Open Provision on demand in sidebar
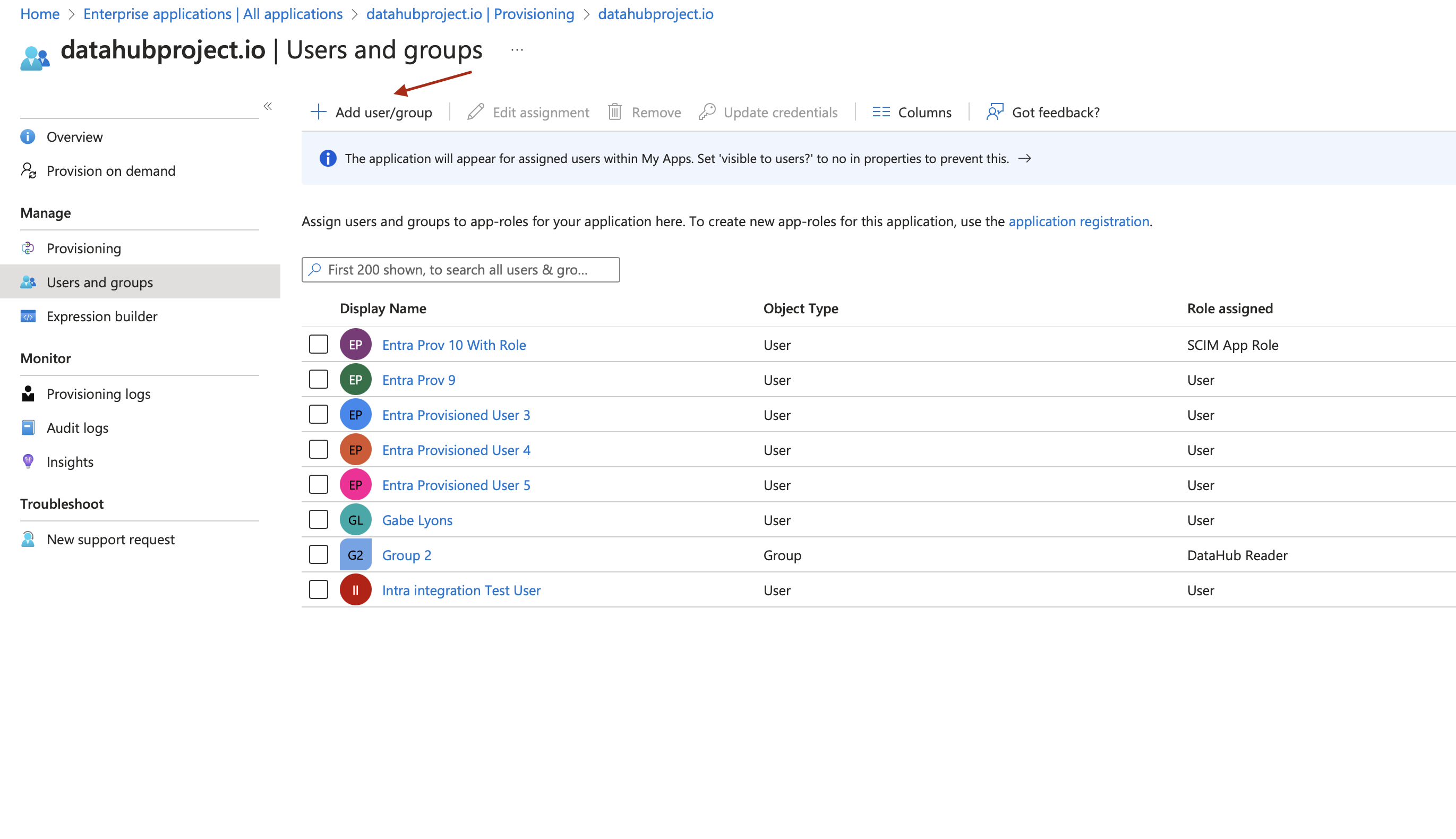The image size is (1456, 839). 110,170
